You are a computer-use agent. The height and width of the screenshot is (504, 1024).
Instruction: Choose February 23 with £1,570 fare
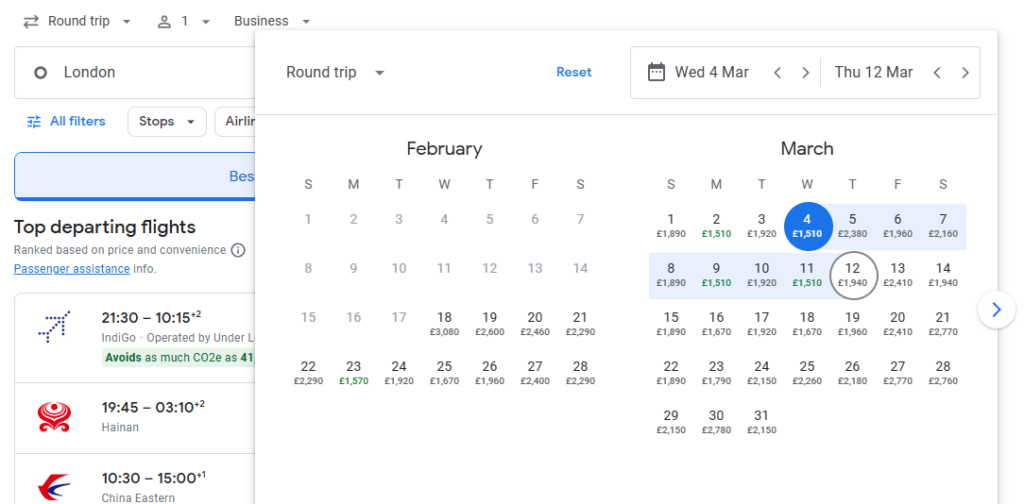click(353, 372)
